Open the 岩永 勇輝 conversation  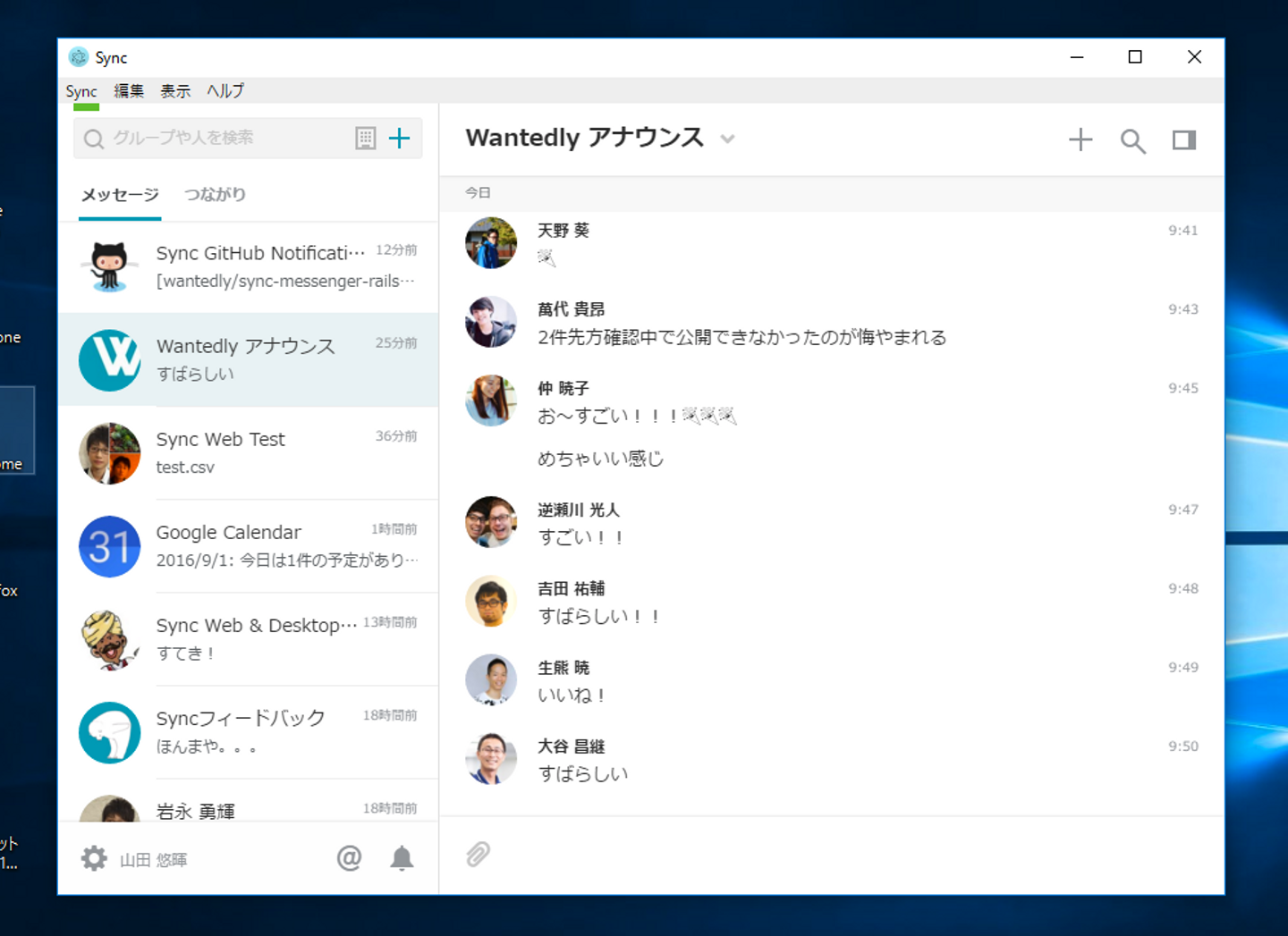(x=249, y=801)
